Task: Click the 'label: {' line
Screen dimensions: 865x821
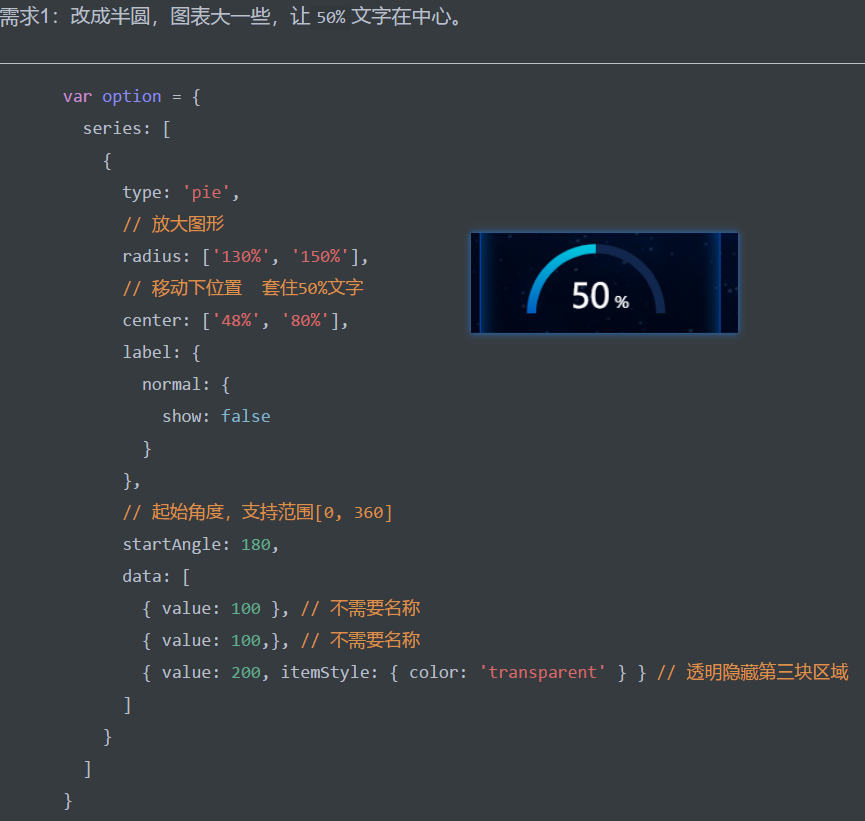Action: (162, 353)
